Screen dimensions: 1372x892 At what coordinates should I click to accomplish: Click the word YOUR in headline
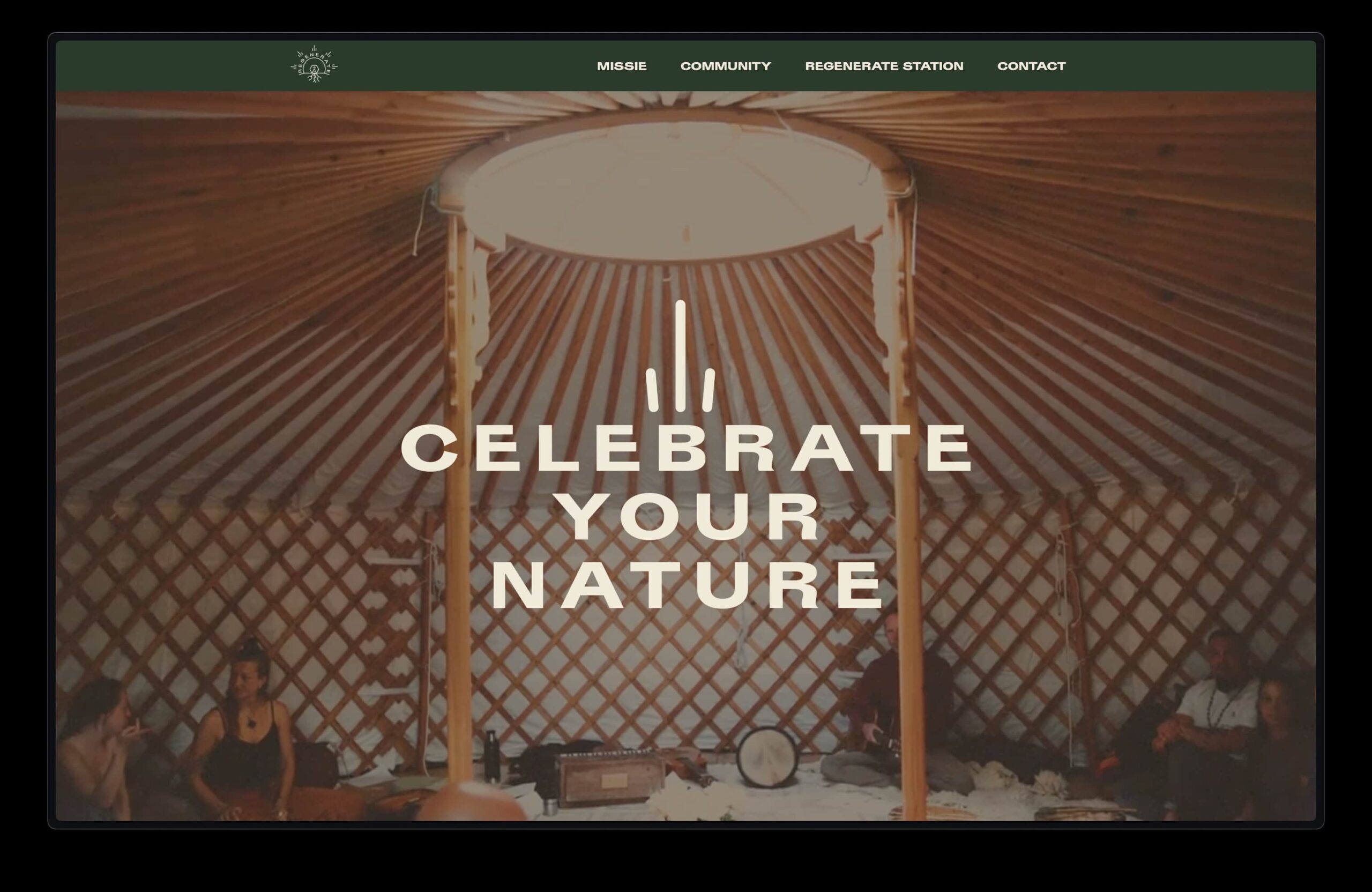pos(691,517)
